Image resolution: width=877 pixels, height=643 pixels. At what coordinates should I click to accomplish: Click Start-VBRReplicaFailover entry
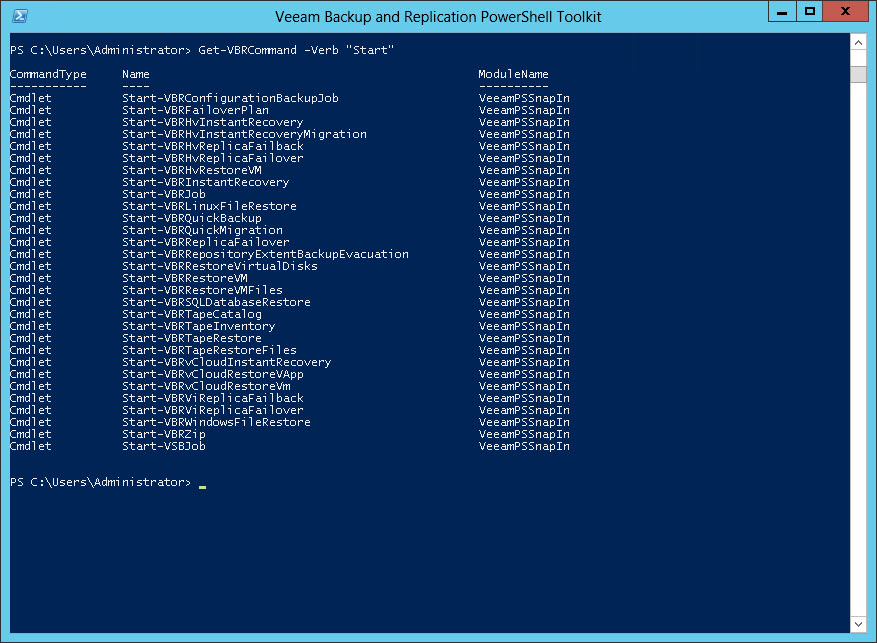tap(206, 242)
